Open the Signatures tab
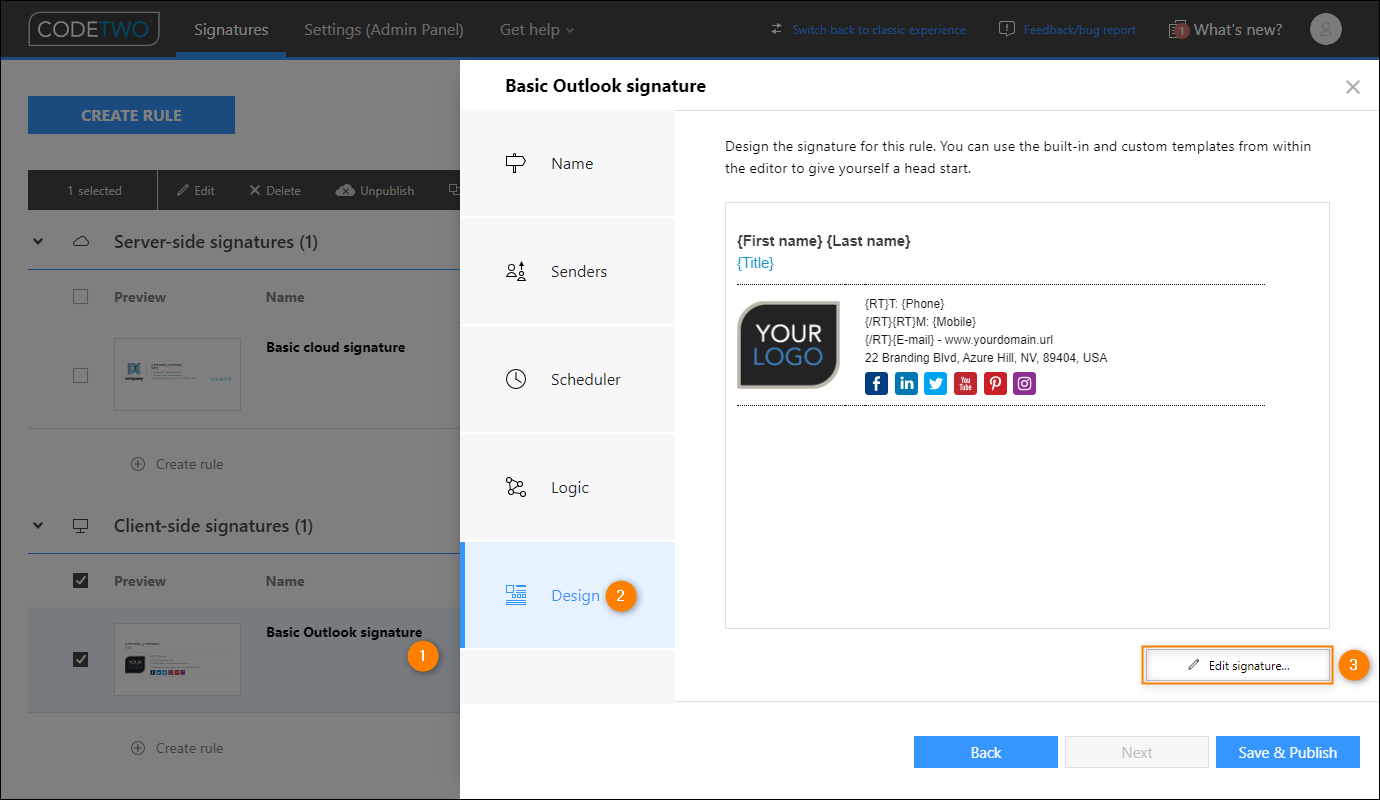 [x=231, y=30]
